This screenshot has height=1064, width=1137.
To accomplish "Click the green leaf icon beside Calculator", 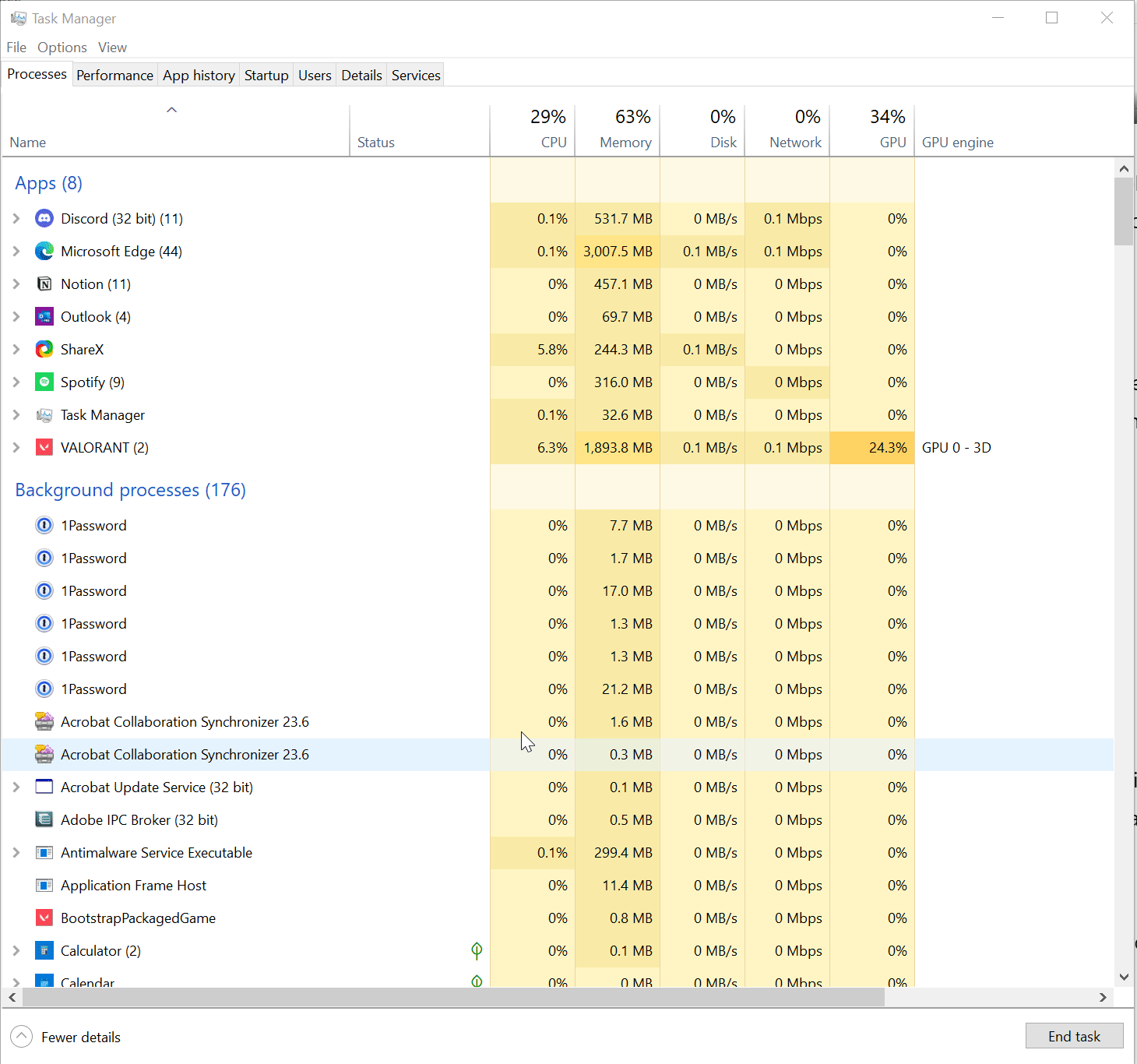I will pos(477,950).
